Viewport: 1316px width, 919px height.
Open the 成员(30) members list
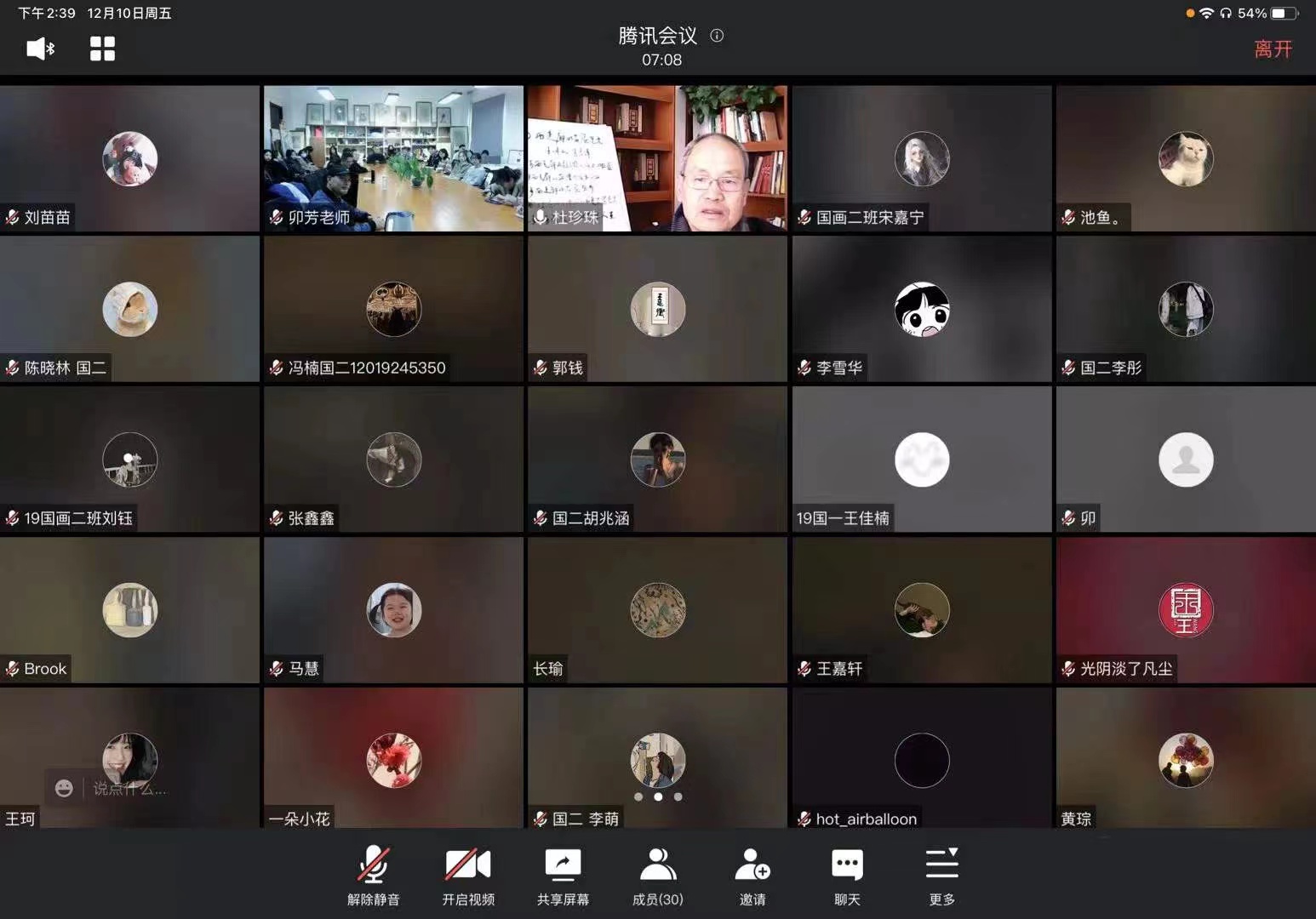(657, 876)
